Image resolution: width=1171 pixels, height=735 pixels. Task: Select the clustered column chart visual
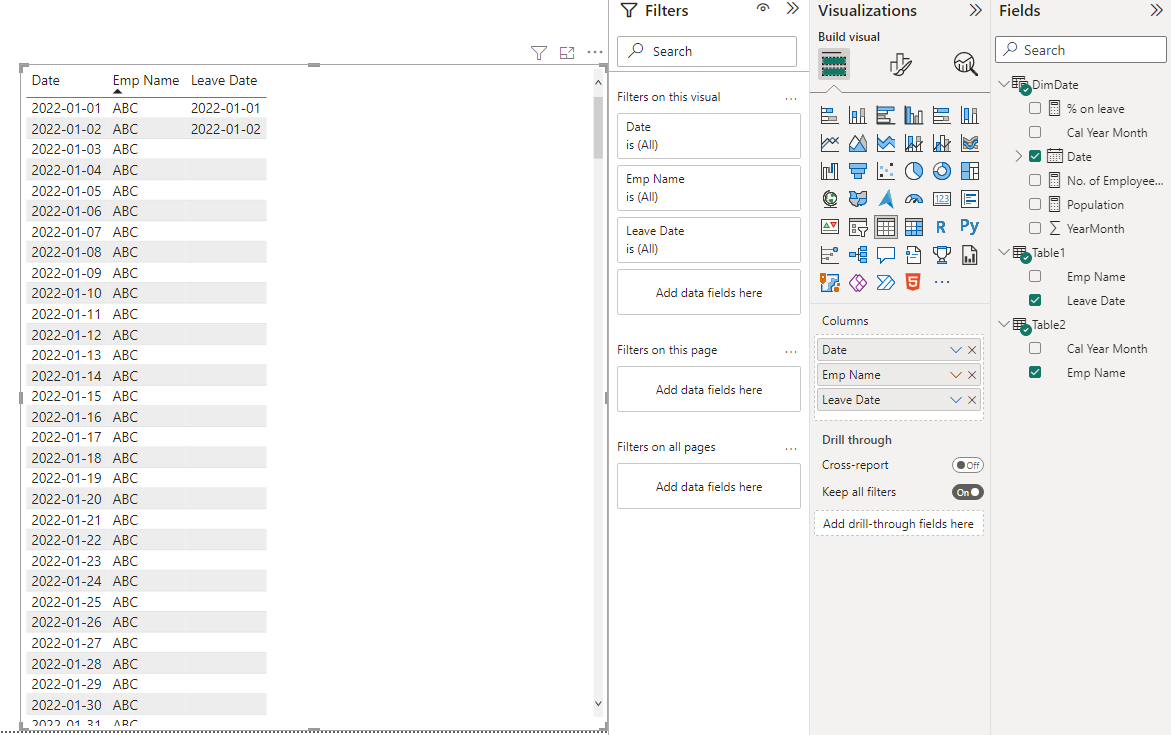913,115
